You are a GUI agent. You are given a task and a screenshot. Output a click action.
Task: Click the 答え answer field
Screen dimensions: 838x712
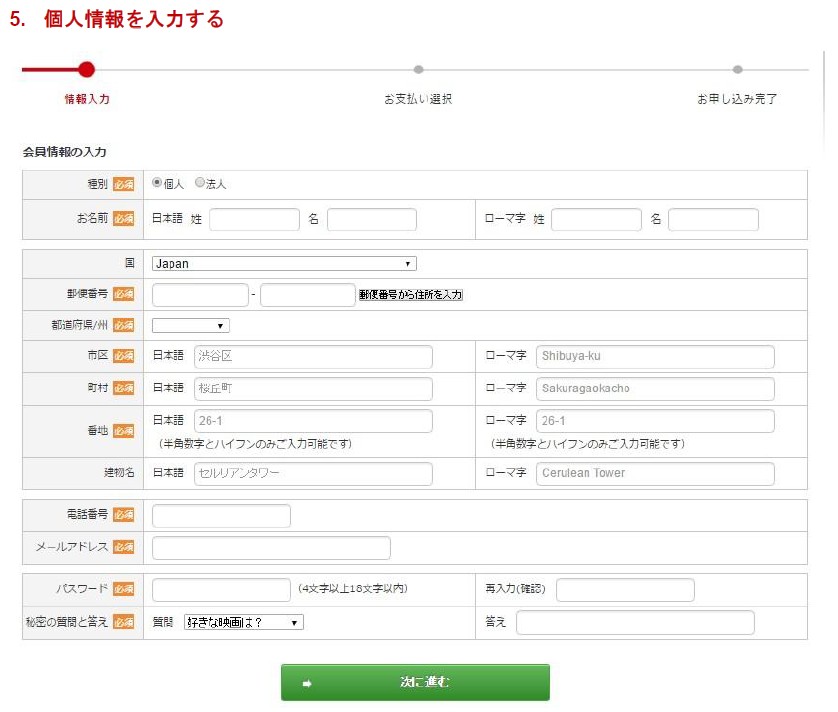[635, 623]
